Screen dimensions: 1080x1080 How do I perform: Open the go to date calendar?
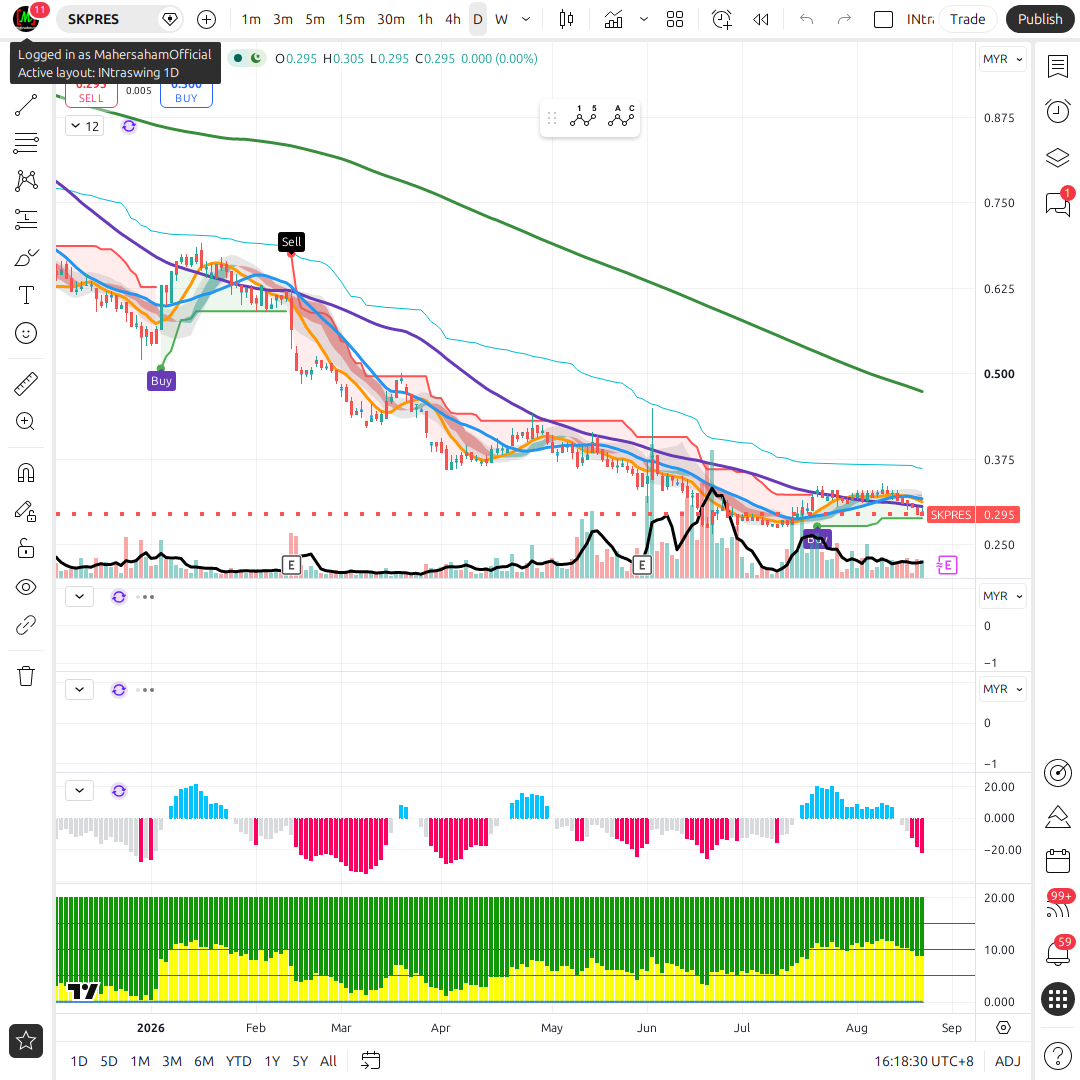[371, 1061]
